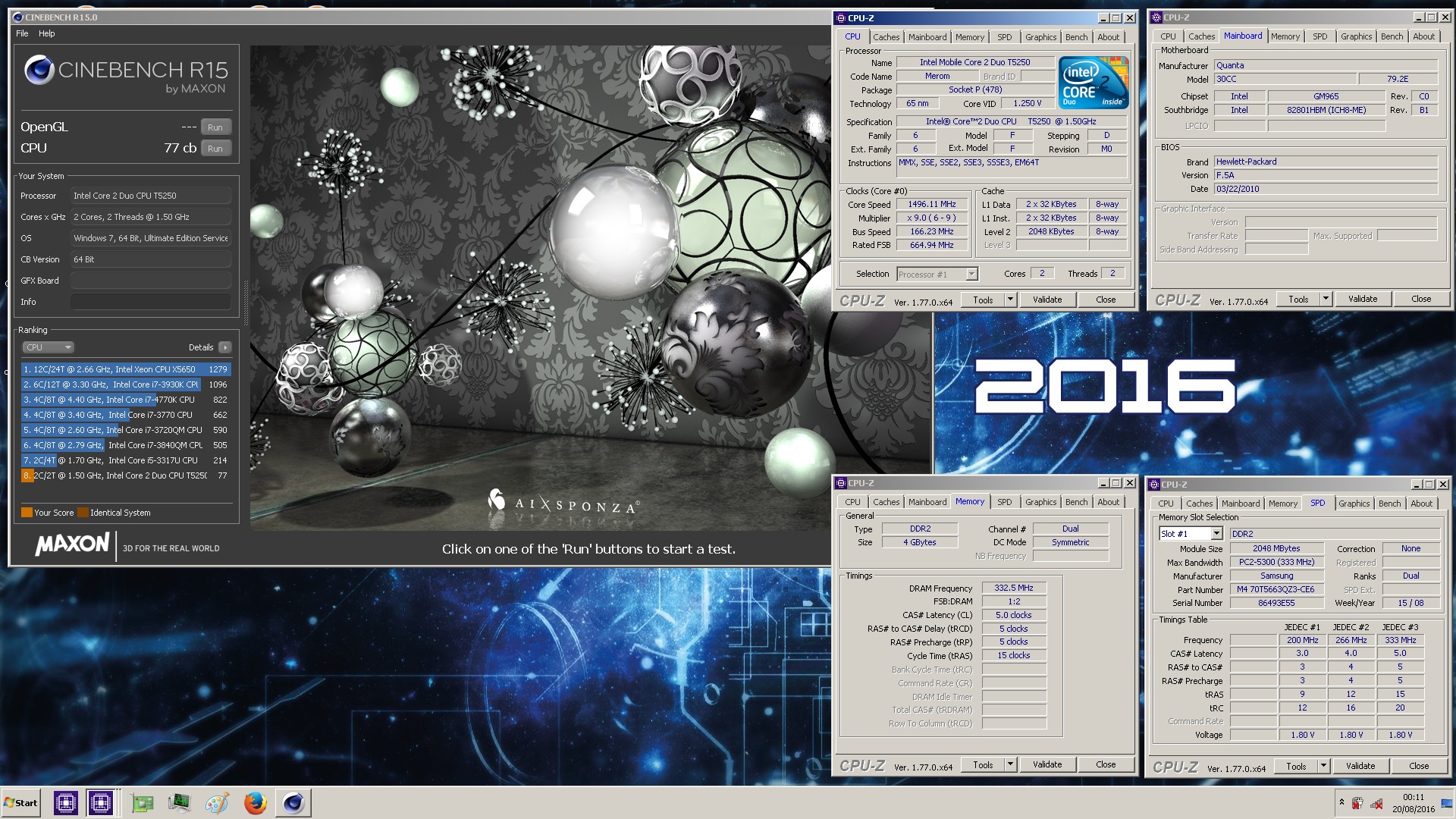Click the Cinebench taskbar icon

293,802
